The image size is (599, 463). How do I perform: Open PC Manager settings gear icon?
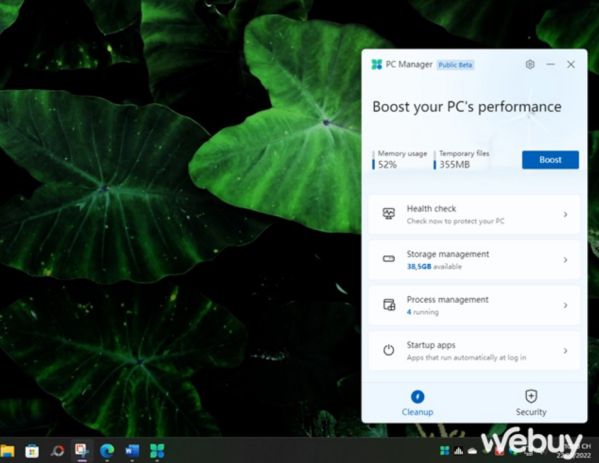(529, 65)
